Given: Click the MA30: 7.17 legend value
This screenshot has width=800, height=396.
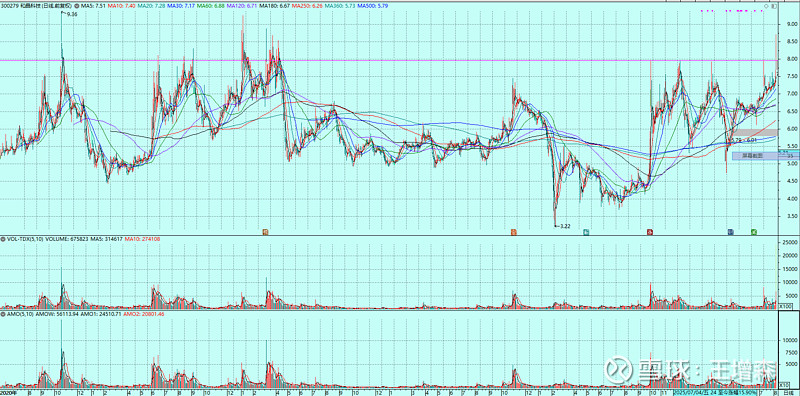Looking at the screenshot, I should pyautogui.click(x=181, y=6).
